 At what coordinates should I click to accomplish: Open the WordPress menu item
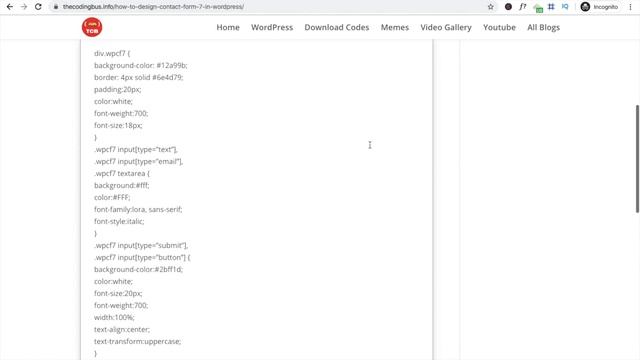(272, 27)
